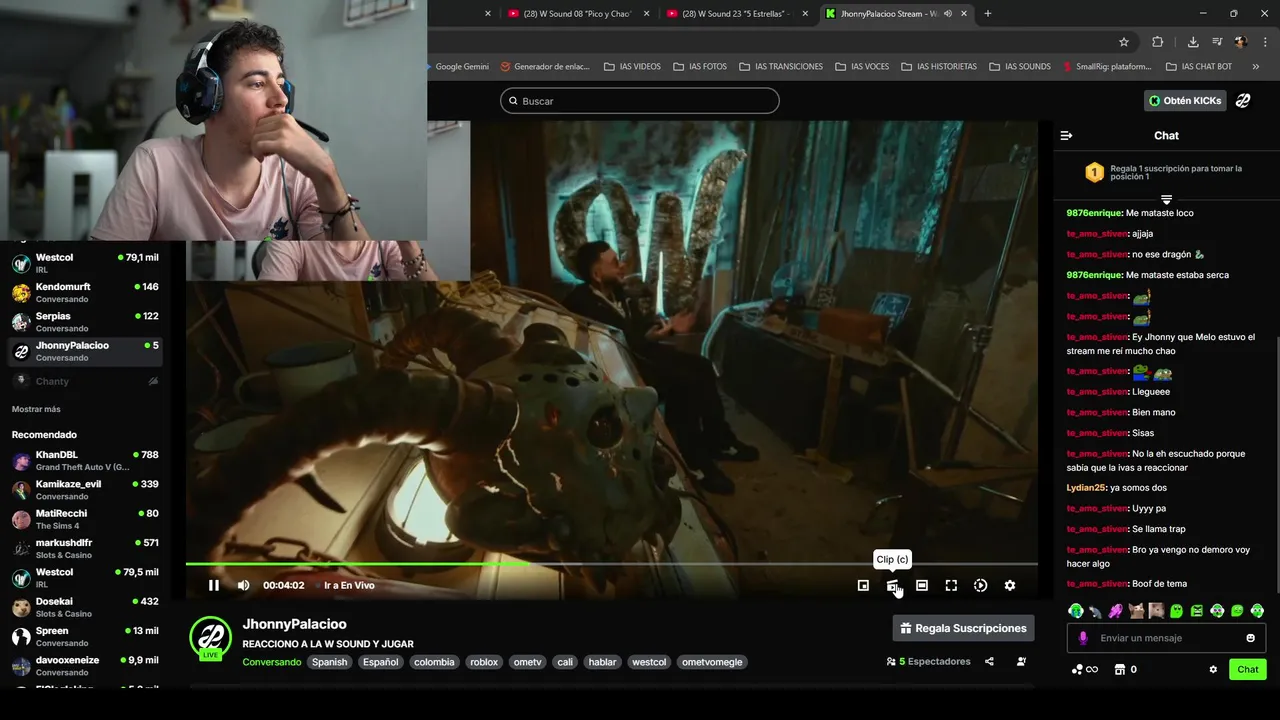View 5 Espectadores viewer count
Image resolution: width=1280 pixels, height=720 pixels.
click(x=928, y=661)
